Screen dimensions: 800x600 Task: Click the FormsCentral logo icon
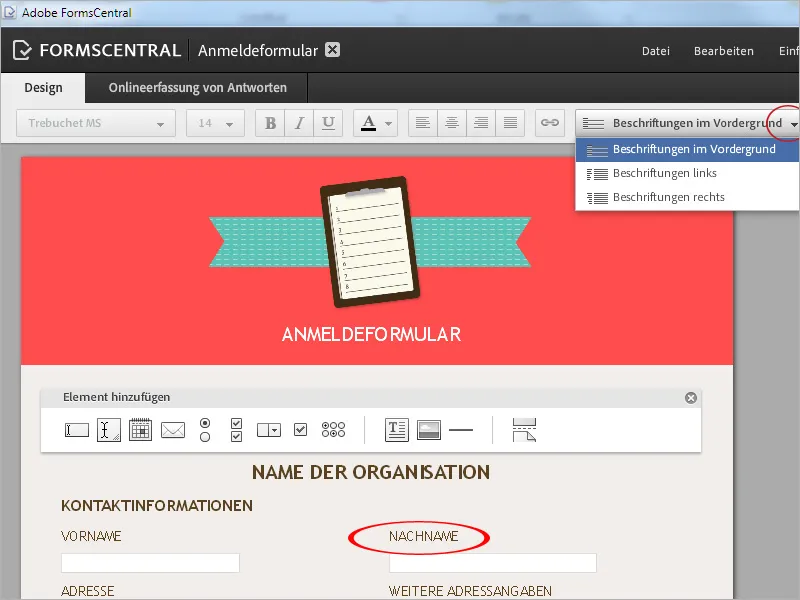(22, 50)
